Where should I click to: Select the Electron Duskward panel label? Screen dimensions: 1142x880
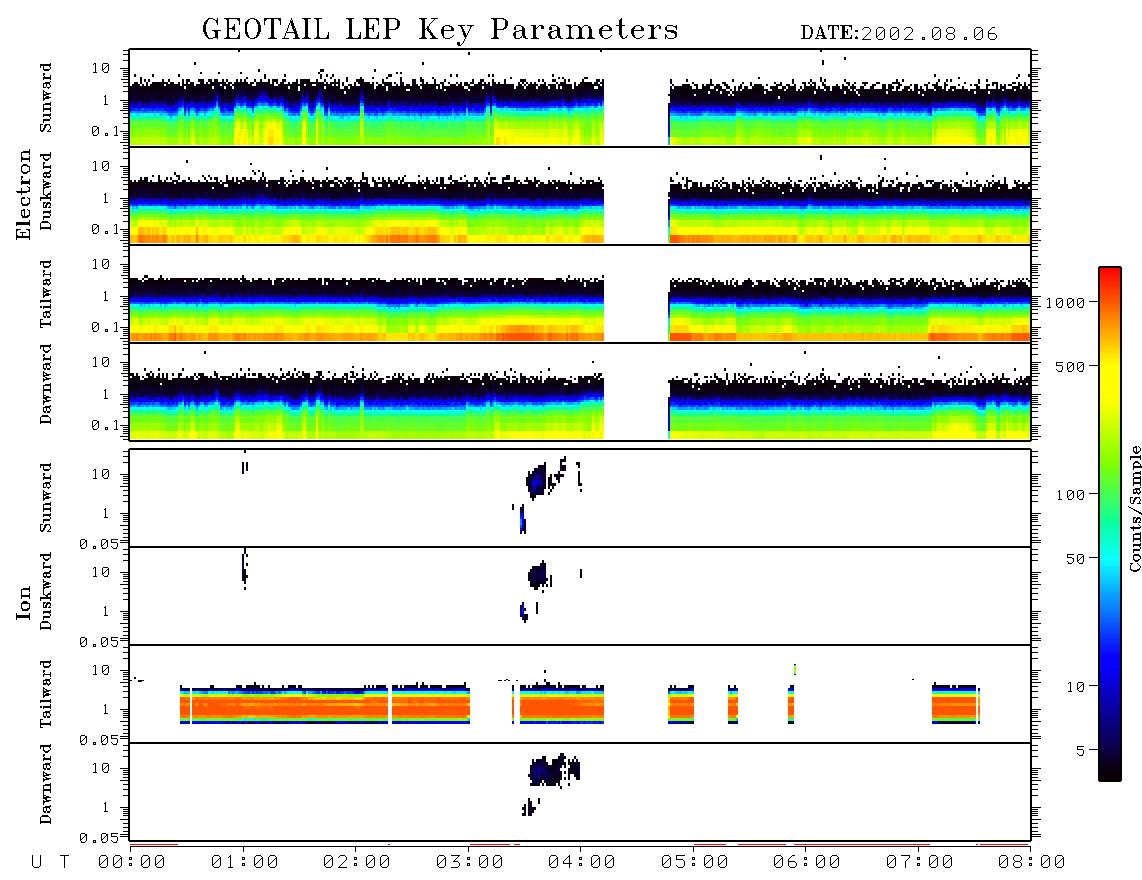(45, 191)
